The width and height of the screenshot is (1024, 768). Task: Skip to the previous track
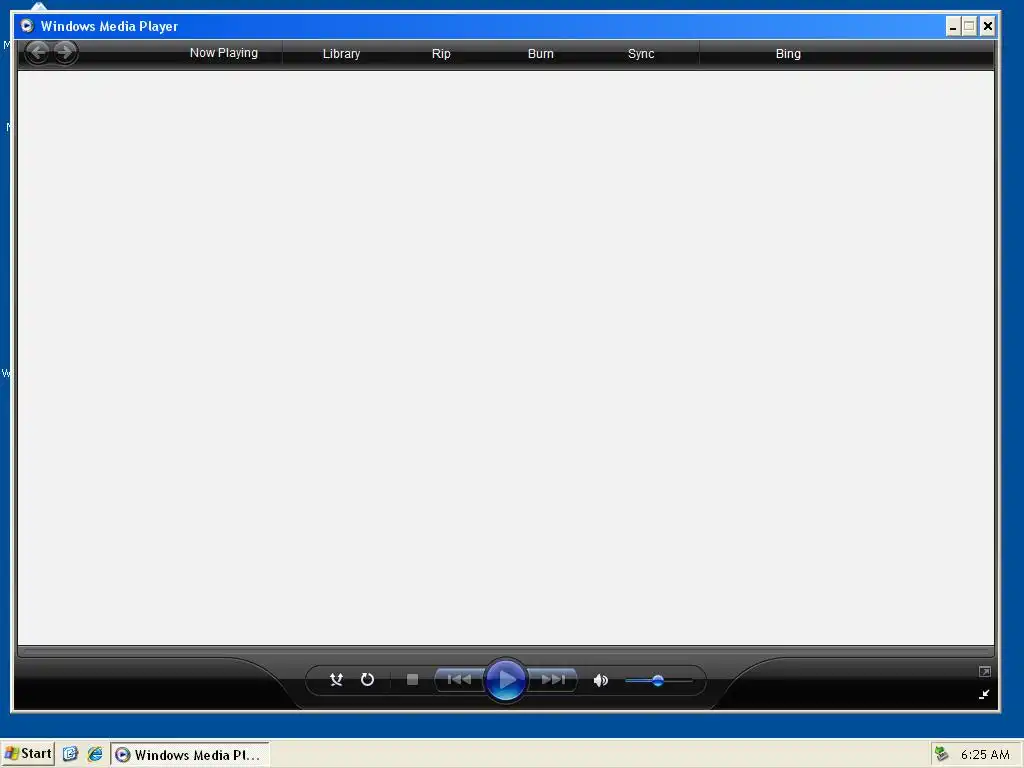(459, 680)
